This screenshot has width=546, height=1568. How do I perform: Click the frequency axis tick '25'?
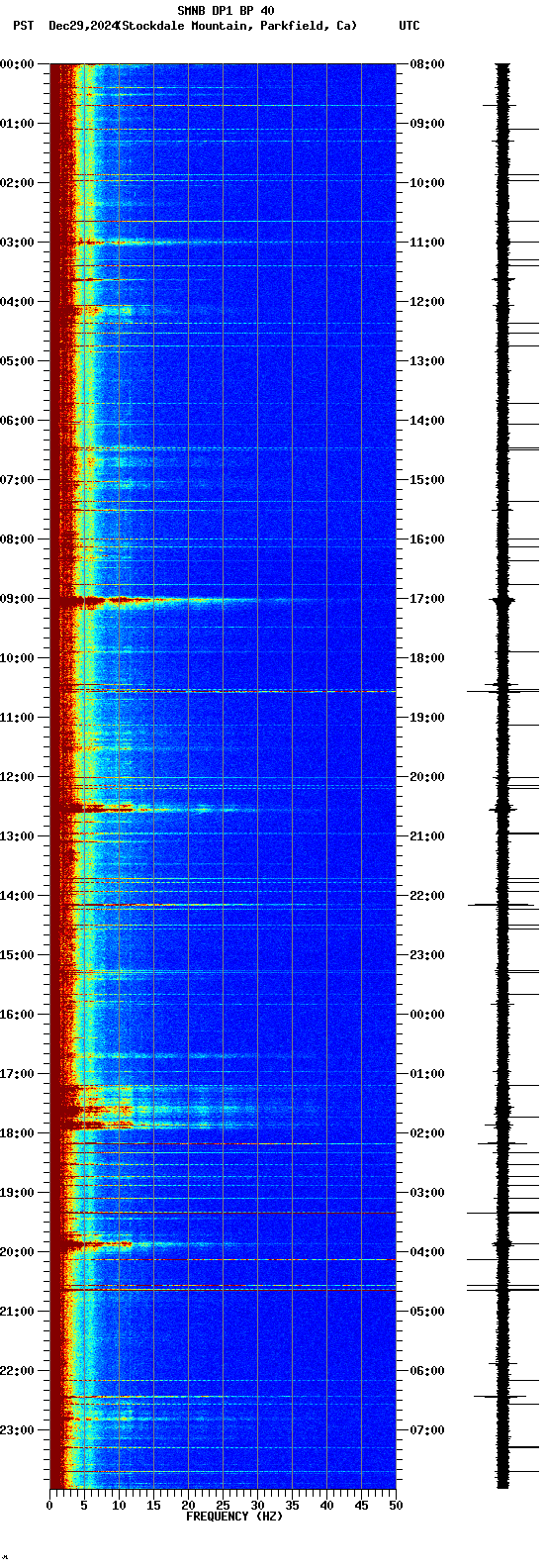223,1505
